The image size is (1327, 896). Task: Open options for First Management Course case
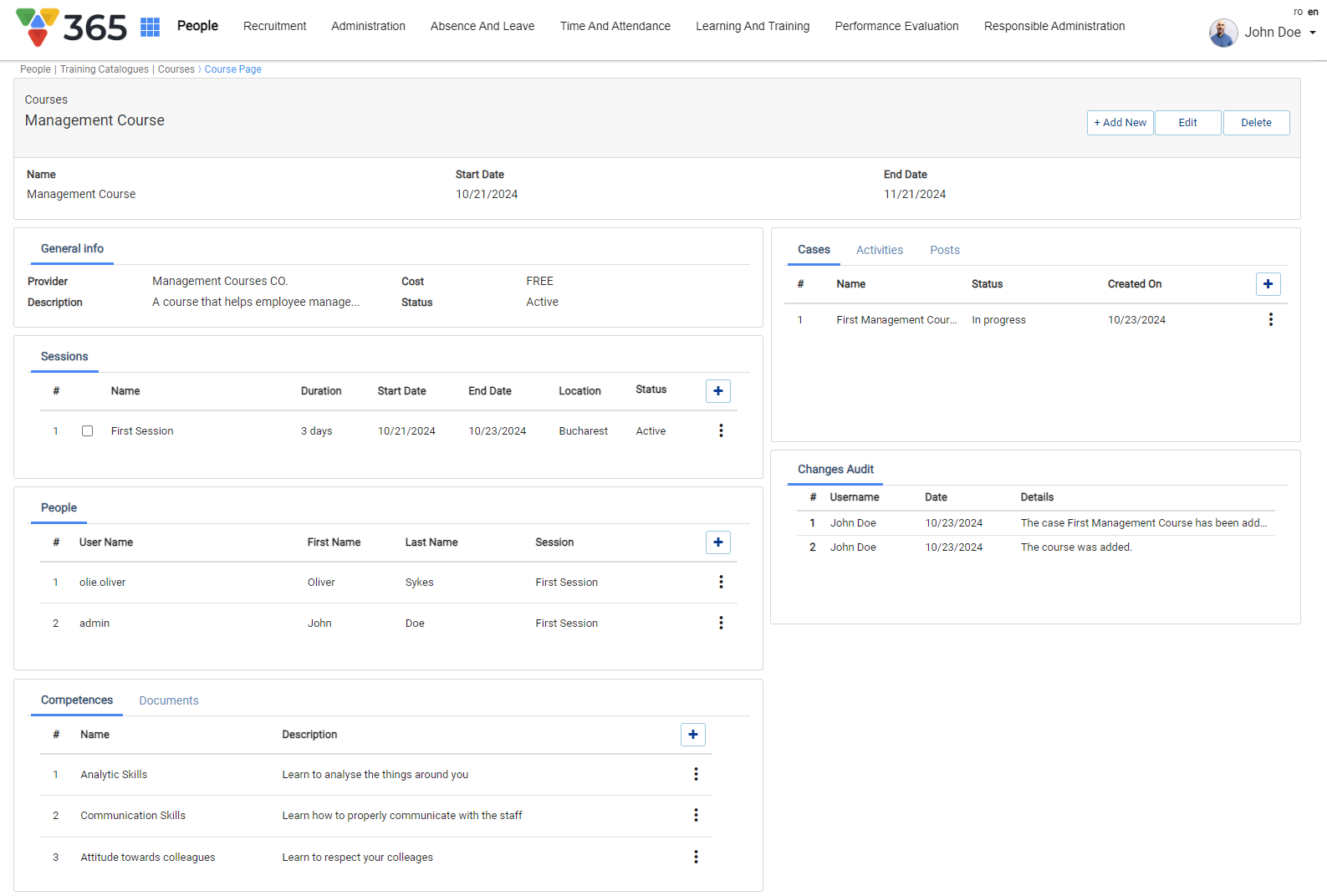click(x=1270, y=319)
